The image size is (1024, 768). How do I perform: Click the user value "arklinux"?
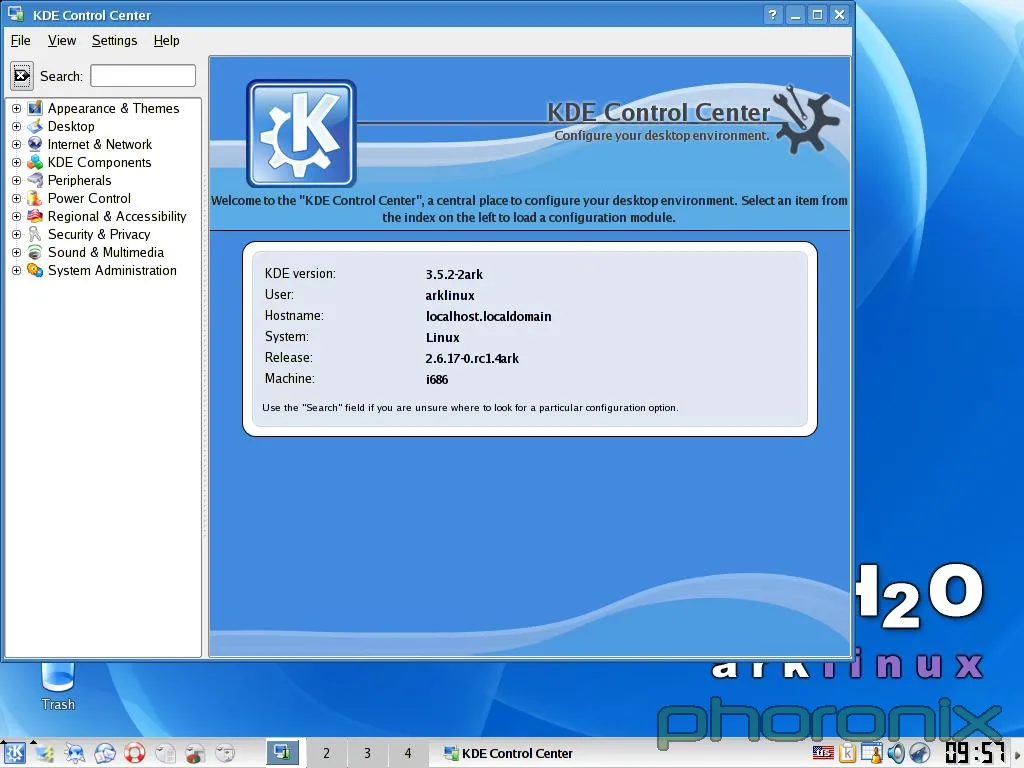pyautogui.click(x=450, y=295)
